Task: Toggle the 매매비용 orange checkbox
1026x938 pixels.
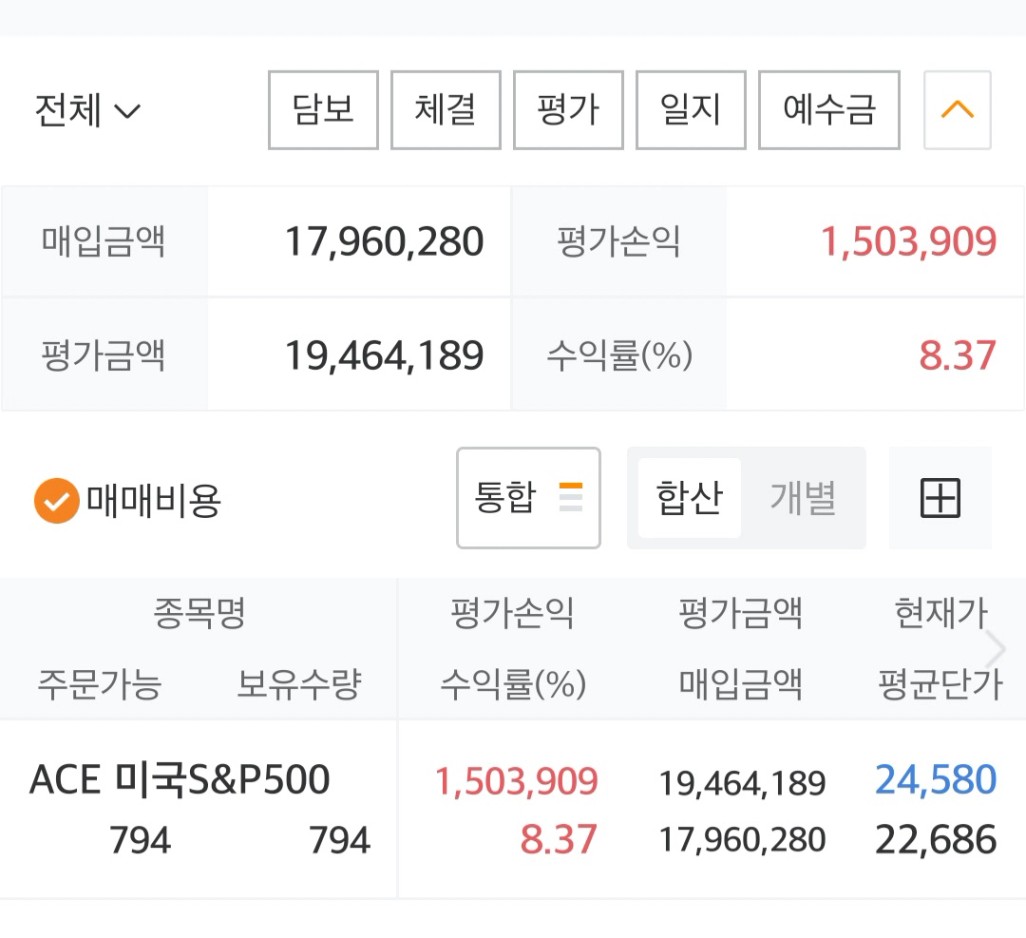Action: 56,500
